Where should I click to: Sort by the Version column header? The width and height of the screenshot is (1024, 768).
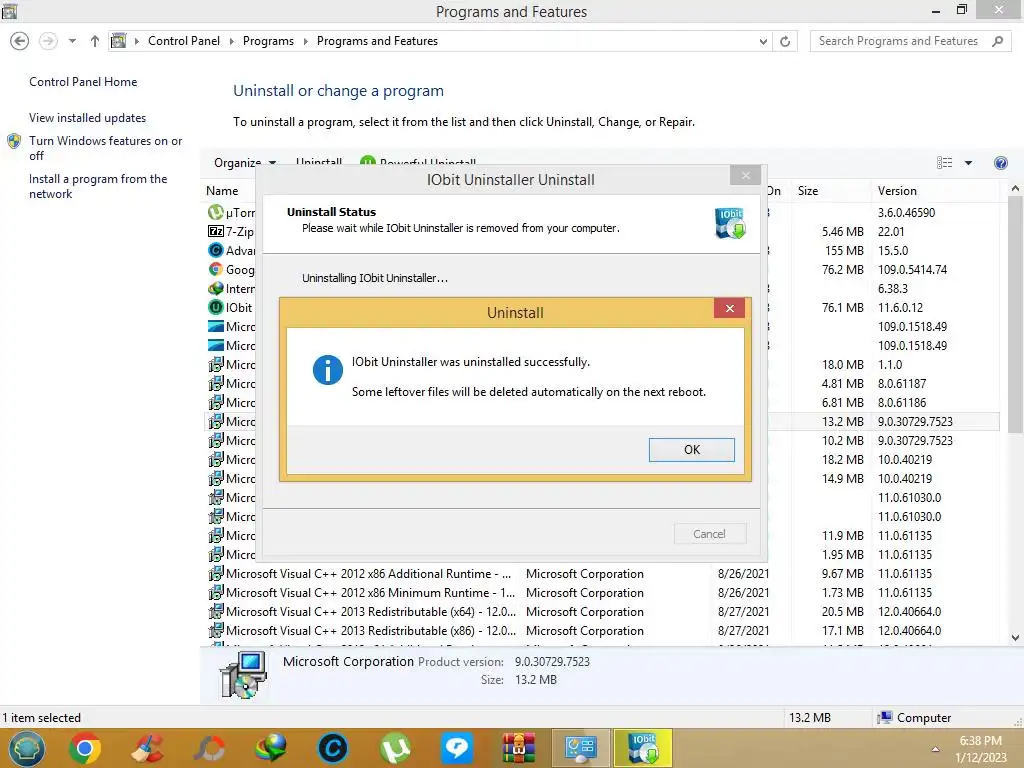[x=897, y=191]
